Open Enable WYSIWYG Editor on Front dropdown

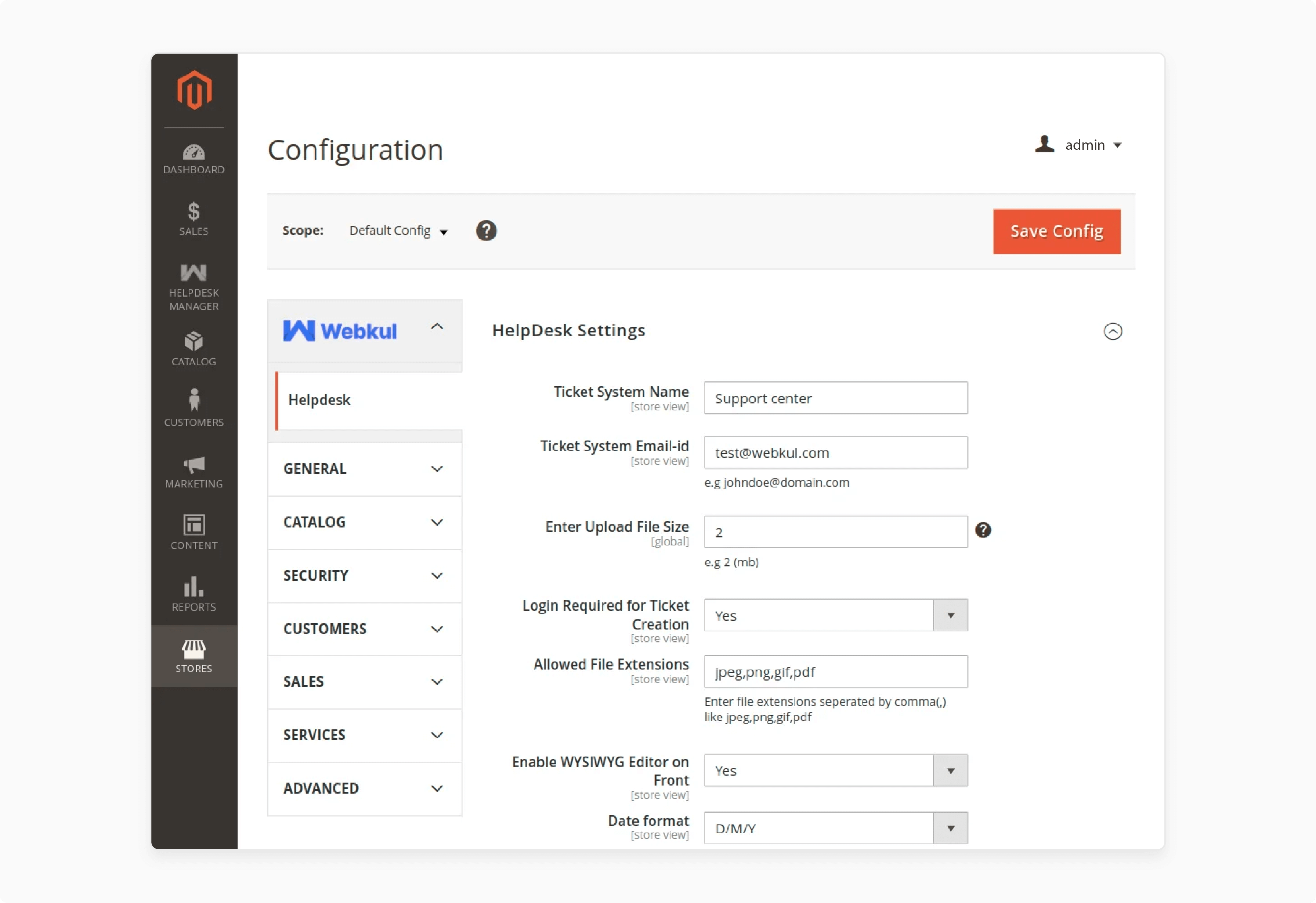(835, 770)
